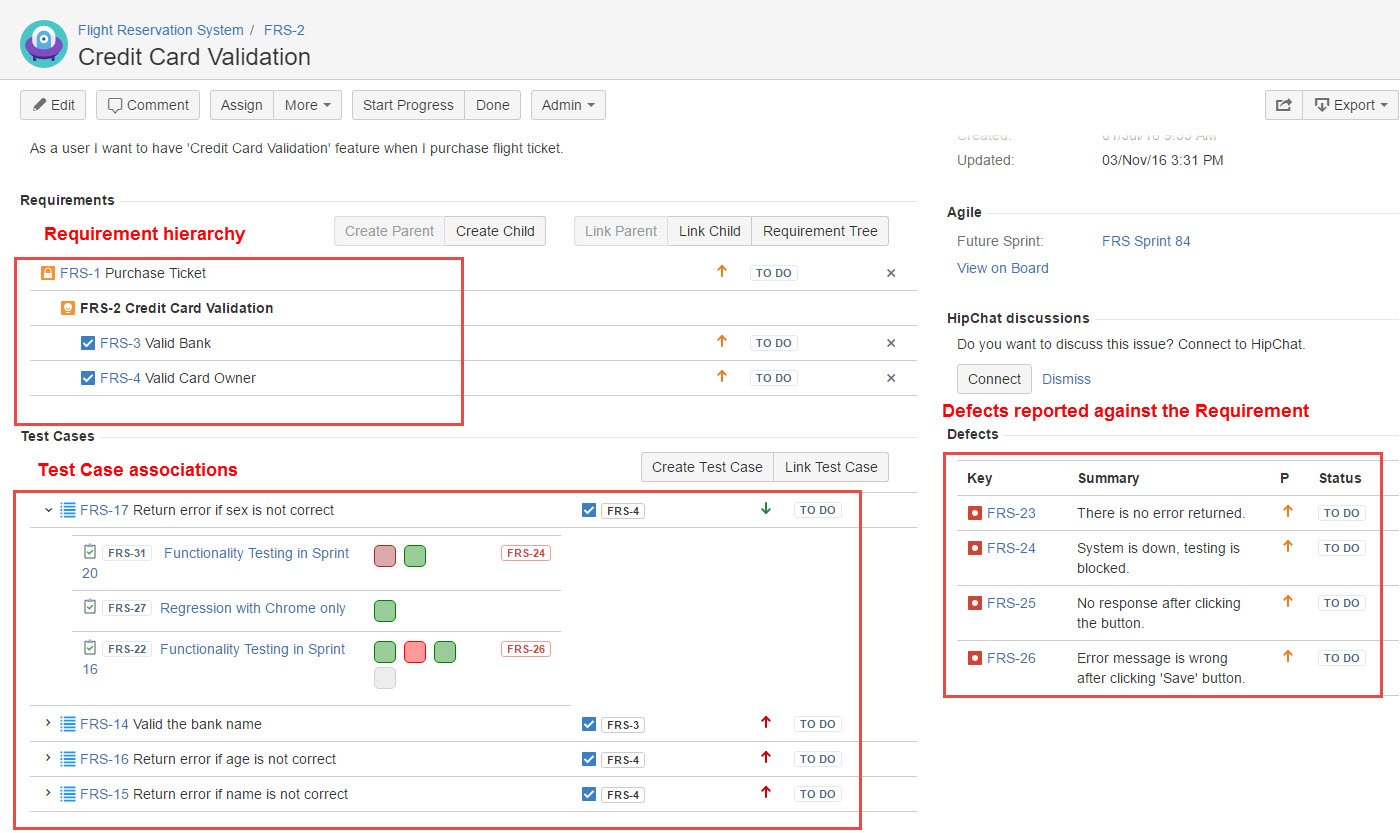The width and height of the screenshot is (1400, 833).
Task: Collapse the FRS-17 test case row
Action: tap(48, 510)
